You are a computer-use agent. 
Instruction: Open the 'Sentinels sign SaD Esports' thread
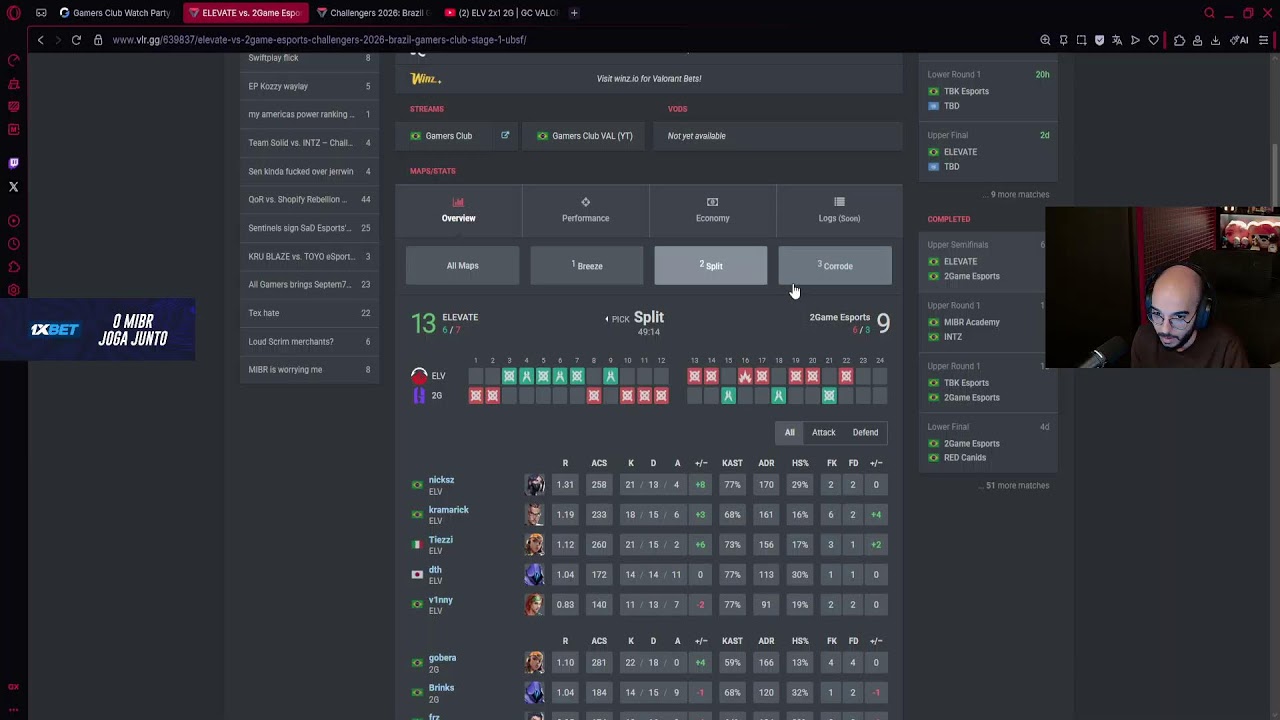click(309, 228)
